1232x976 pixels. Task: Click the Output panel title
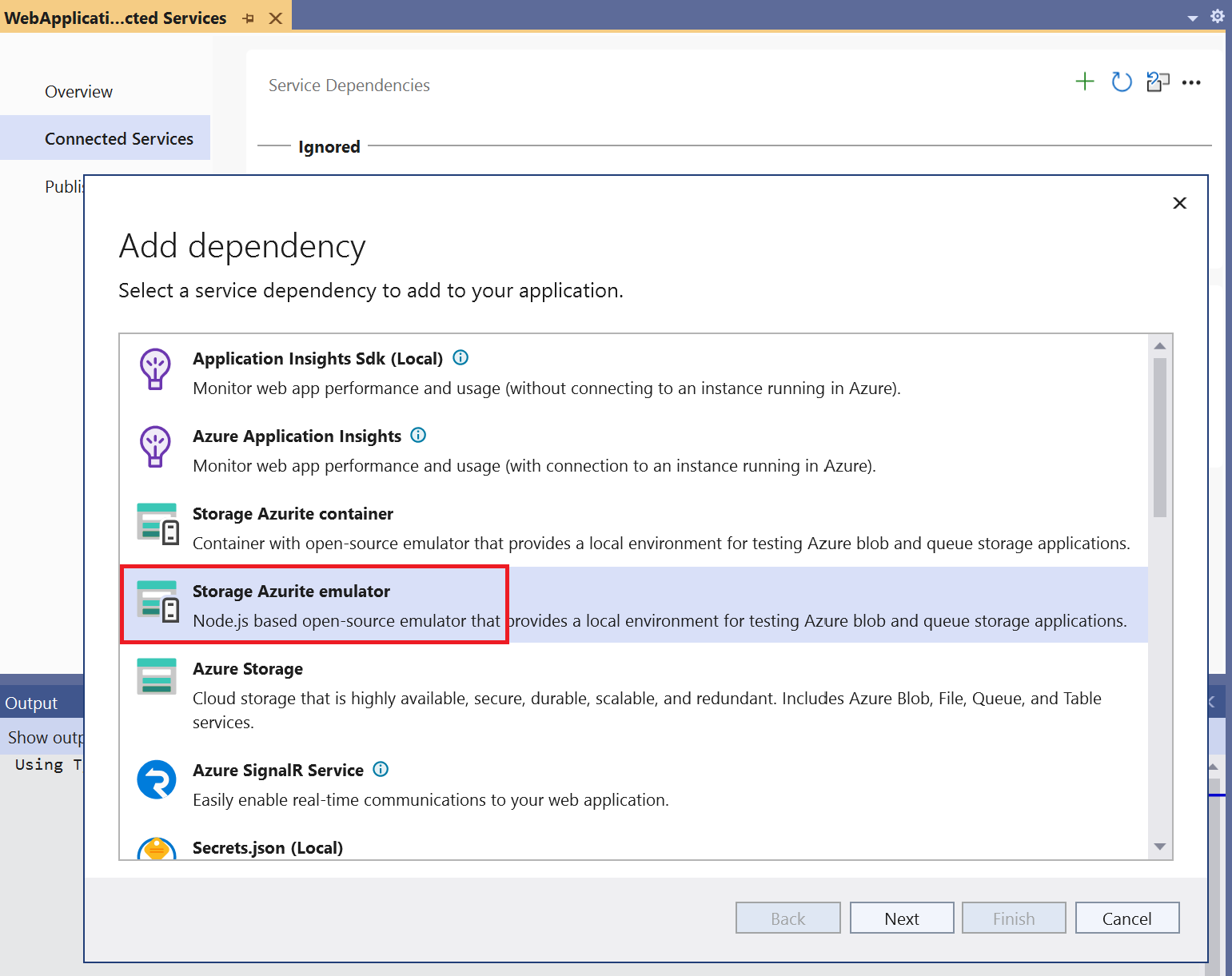coord(31,703)
